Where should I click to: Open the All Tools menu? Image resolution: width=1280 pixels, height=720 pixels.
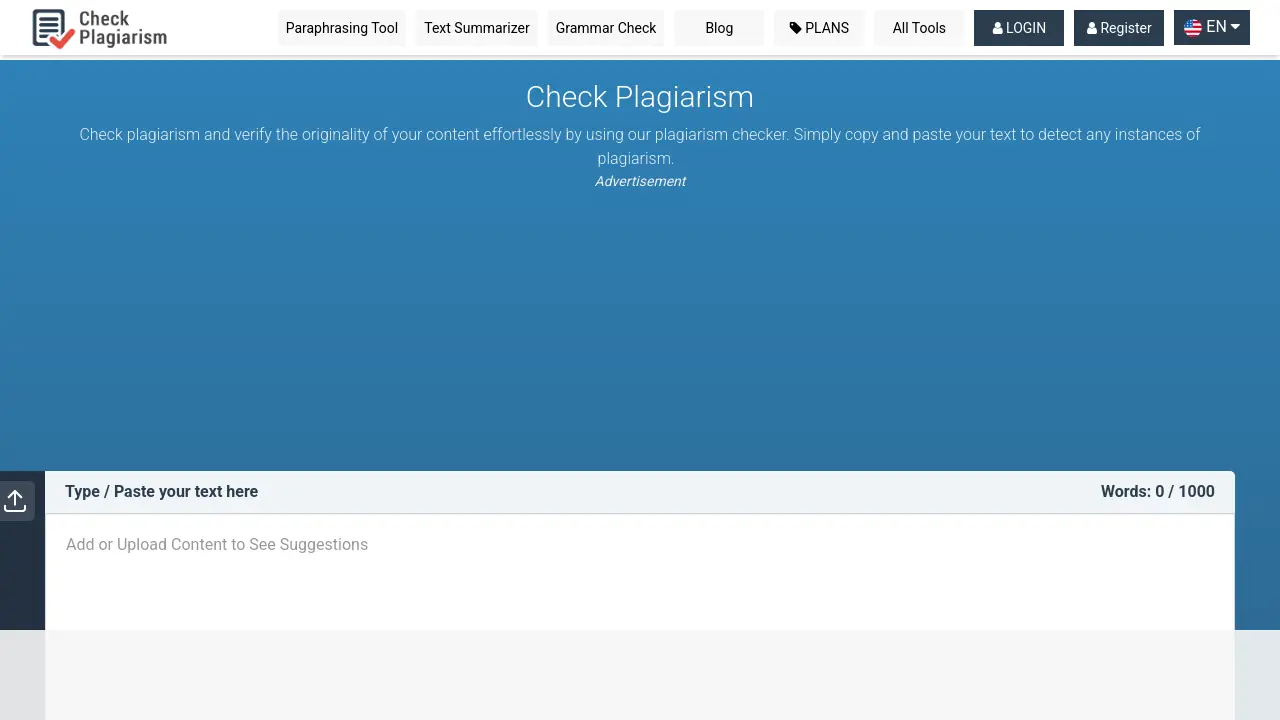coord(919,28)
